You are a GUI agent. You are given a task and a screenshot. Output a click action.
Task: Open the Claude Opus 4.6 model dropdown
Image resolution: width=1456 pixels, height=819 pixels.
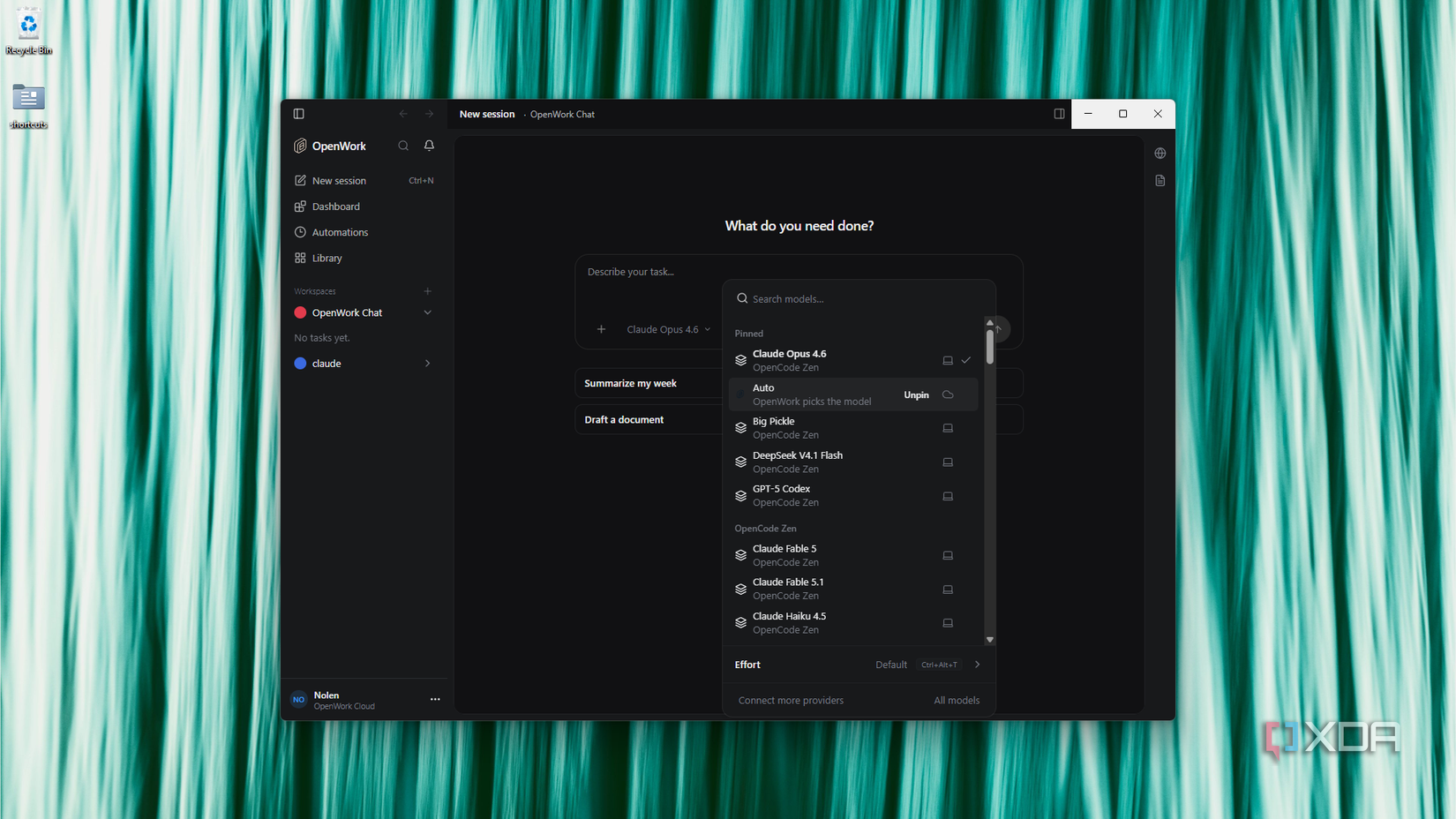click(668, 329)
